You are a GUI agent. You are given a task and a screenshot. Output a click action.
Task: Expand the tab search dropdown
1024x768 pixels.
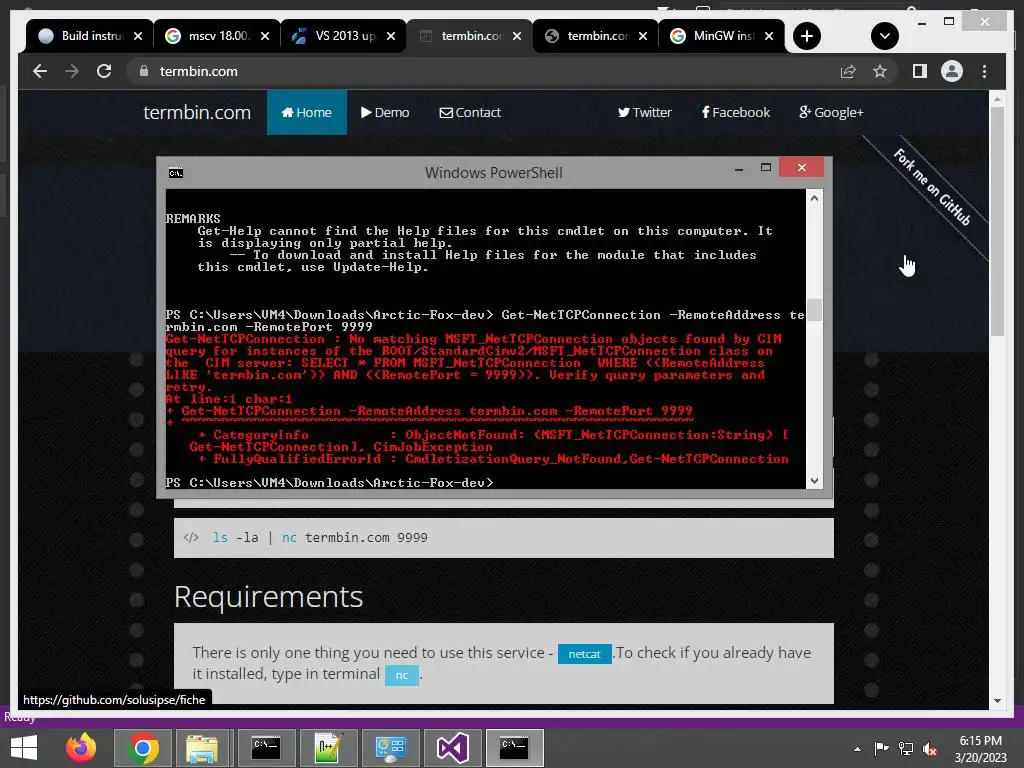tap(884, 36)
